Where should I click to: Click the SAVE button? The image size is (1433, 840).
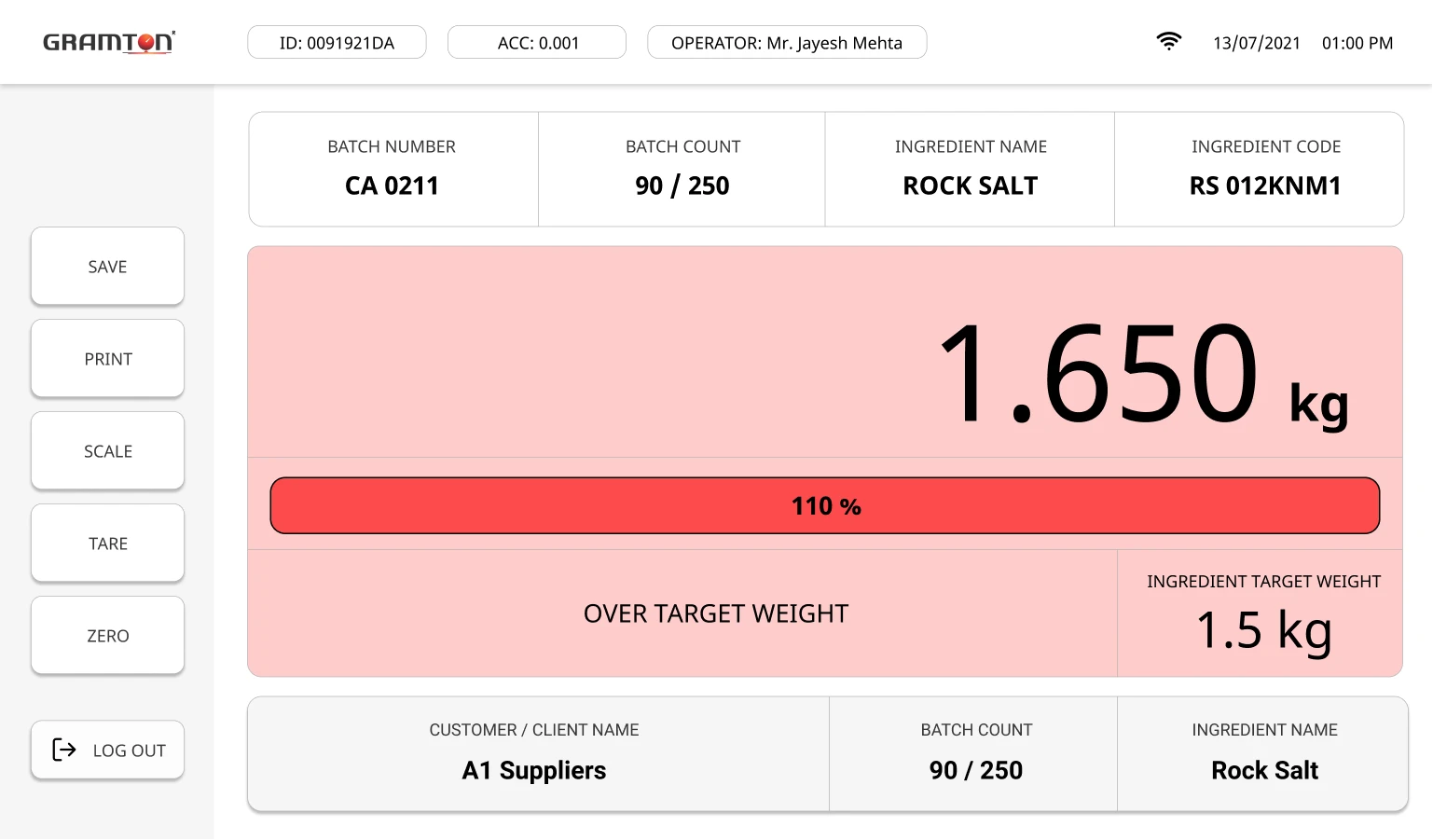[x=107, y=267]
